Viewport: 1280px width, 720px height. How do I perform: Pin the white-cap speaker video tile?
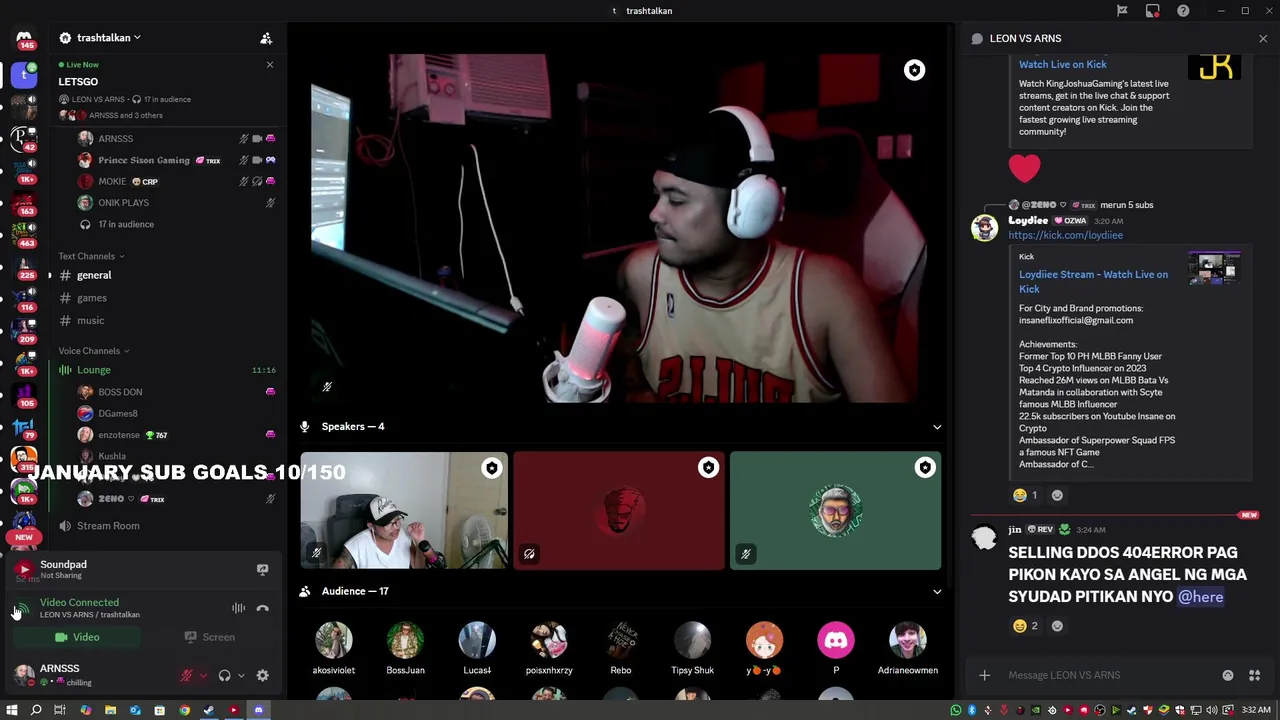492,468
